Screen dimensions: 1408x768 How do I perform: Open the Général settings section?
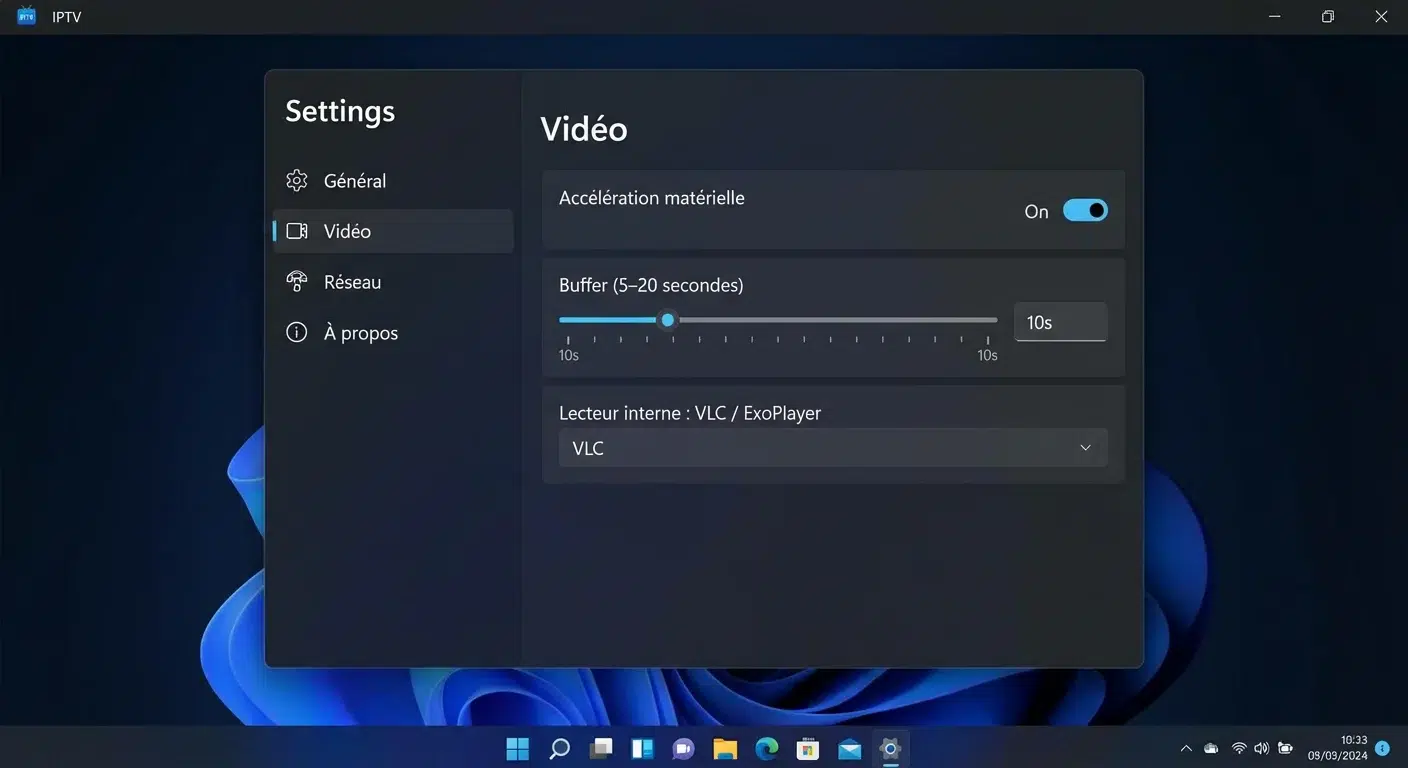point(354,181)
